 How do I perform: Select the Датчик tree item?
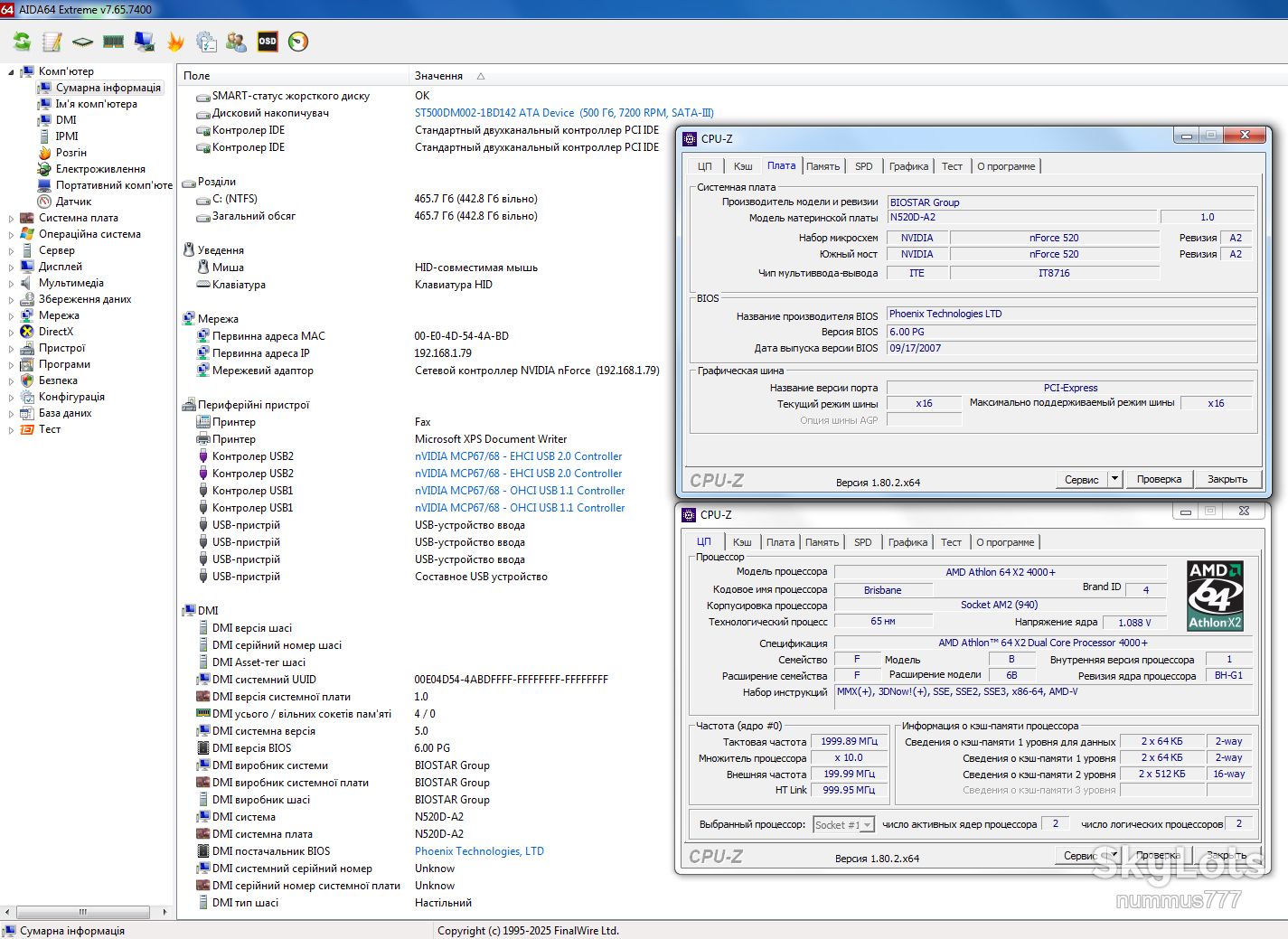point(73,202)
